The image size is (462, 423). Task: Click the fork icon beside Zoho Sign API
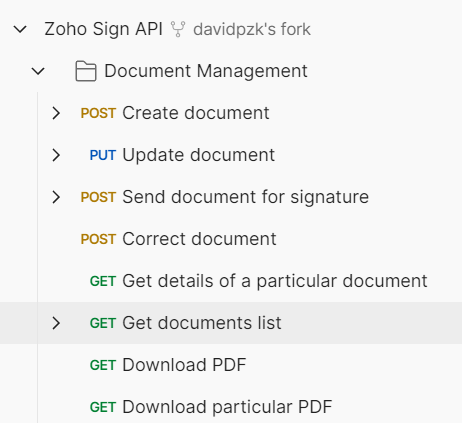[178, 29]
